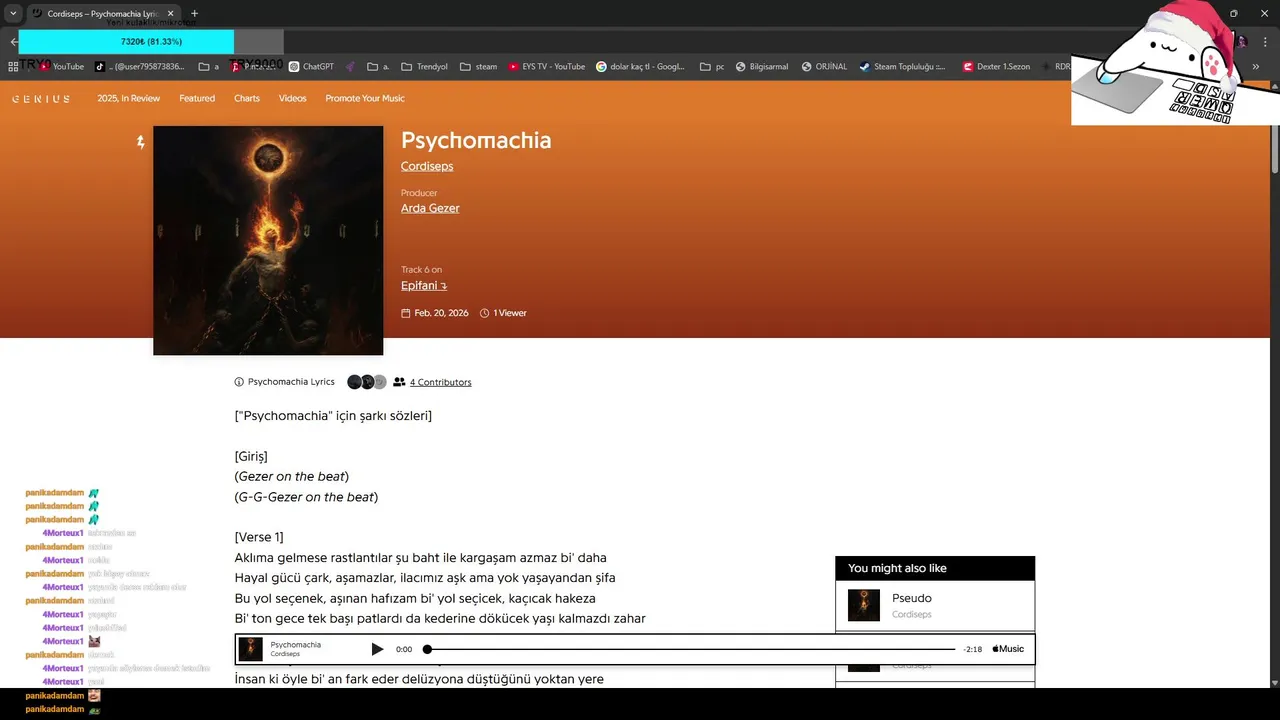Open the dolar kaç tl Google bookmark
1280x720 pixels.
[x=641, y=67]
